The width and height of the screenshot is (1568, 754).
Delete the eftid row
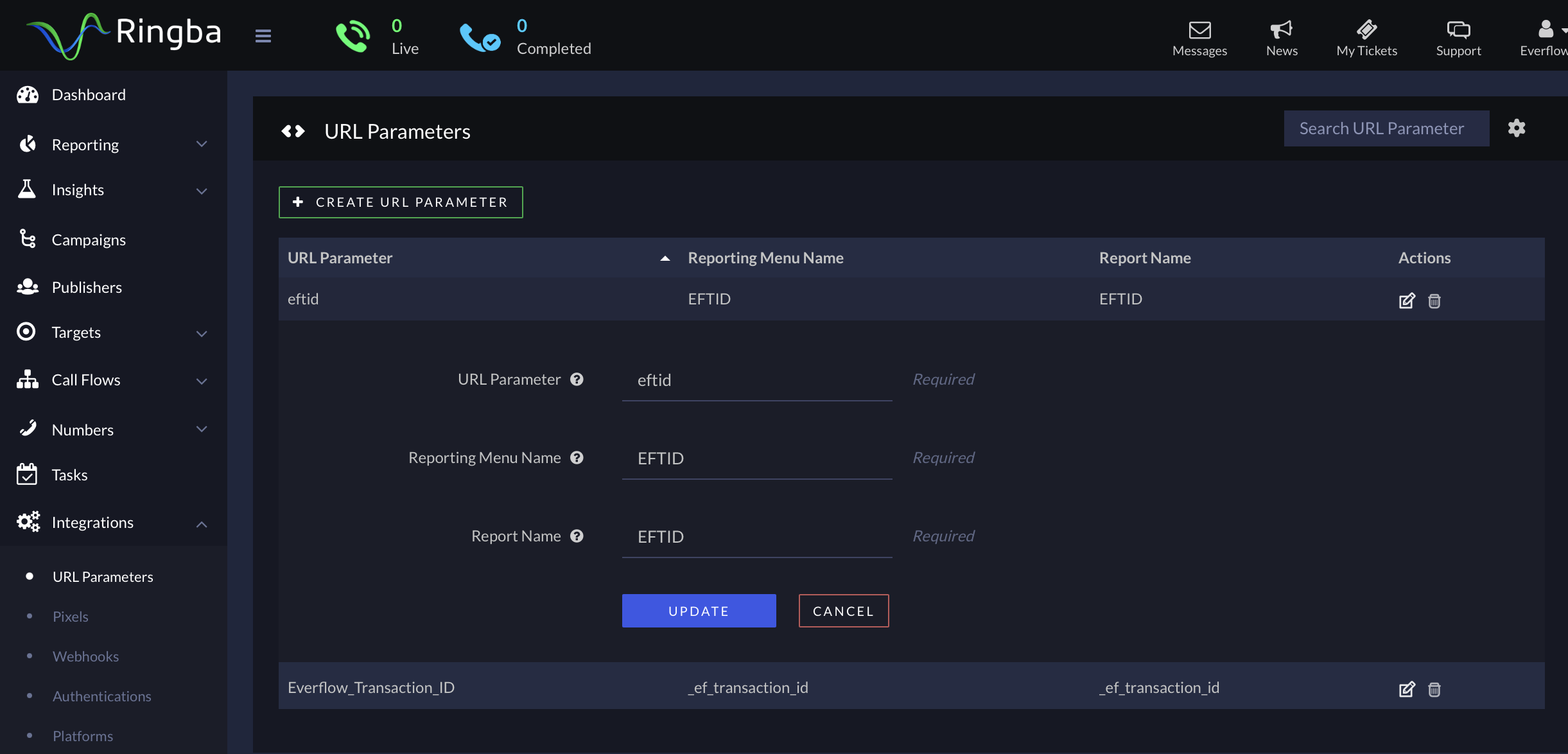coord(1434,301)
